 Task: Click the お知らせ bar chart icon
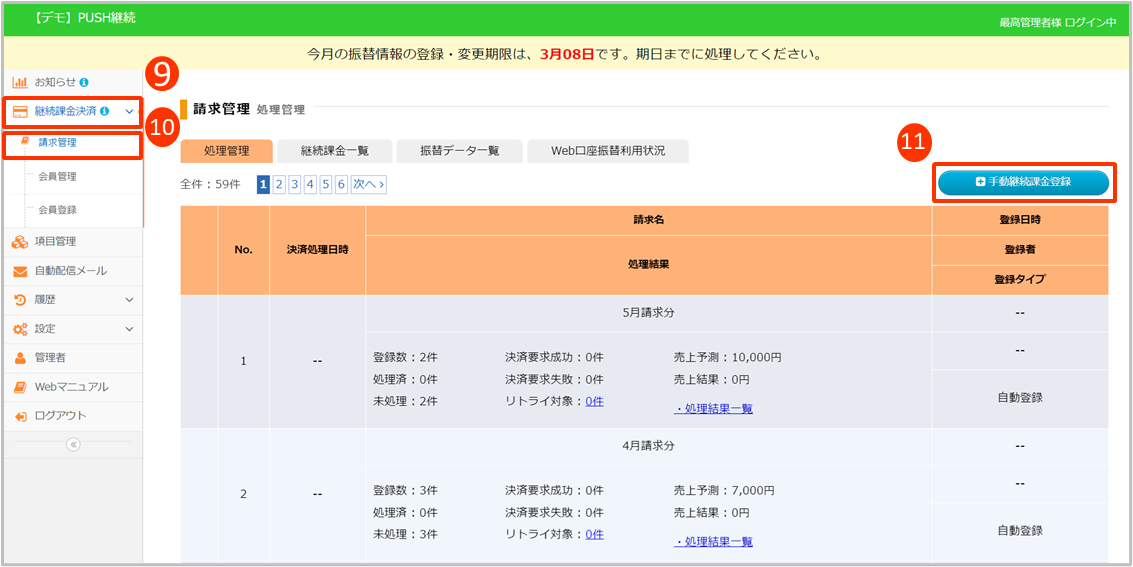coord(20,82)
